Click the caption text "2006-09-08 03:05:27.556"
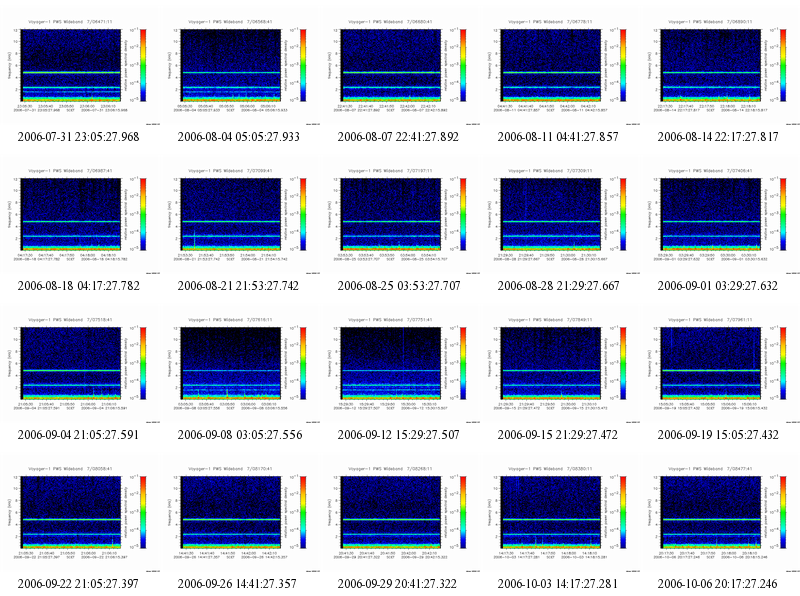The image size is (800, 596). pos(240,435)
